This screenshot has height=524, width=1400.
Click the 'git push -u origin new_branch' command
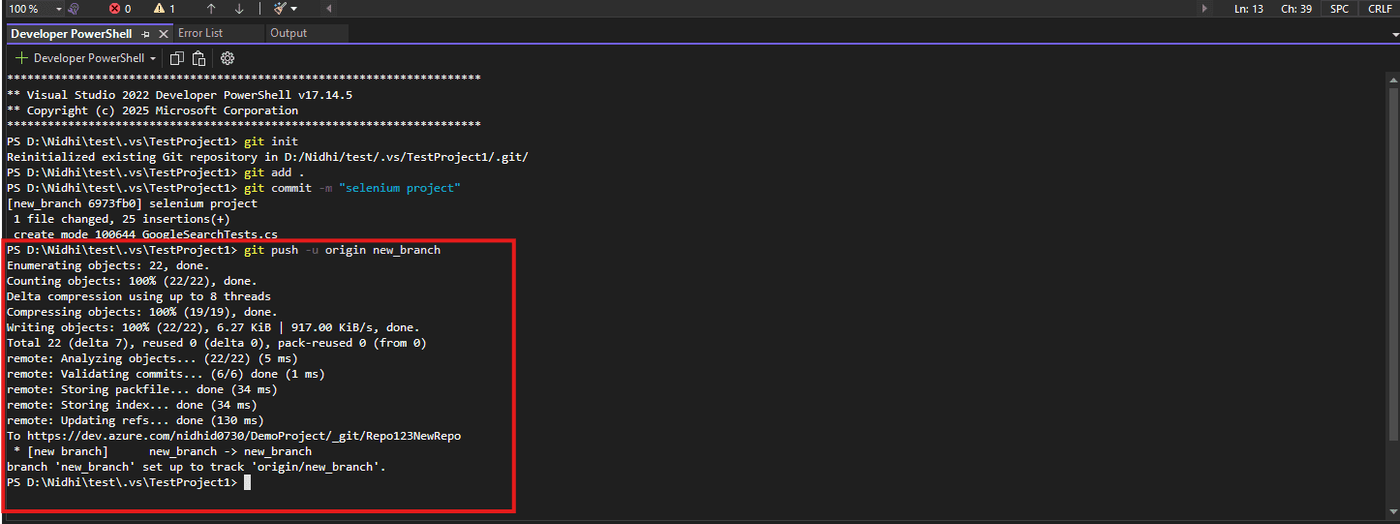tap(342, 250)
